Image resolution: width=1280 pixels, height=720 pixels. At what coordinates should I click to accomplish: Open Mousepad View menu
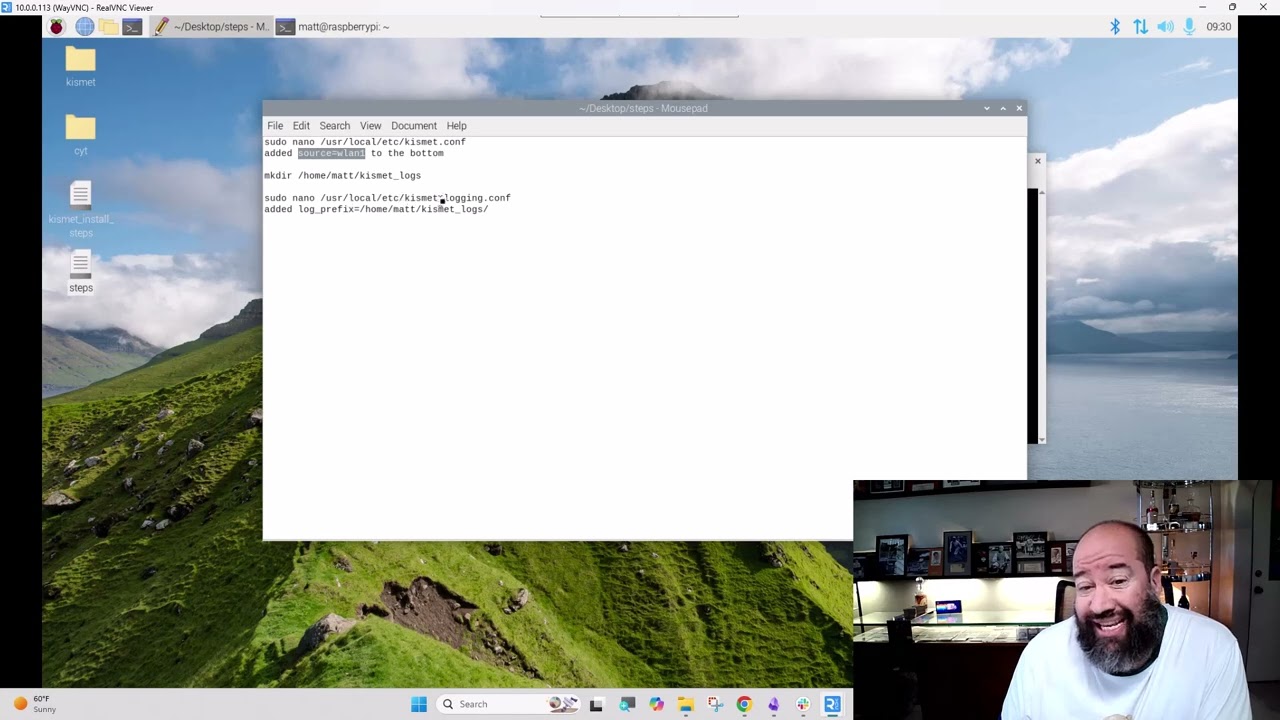[x=370, y=126]
